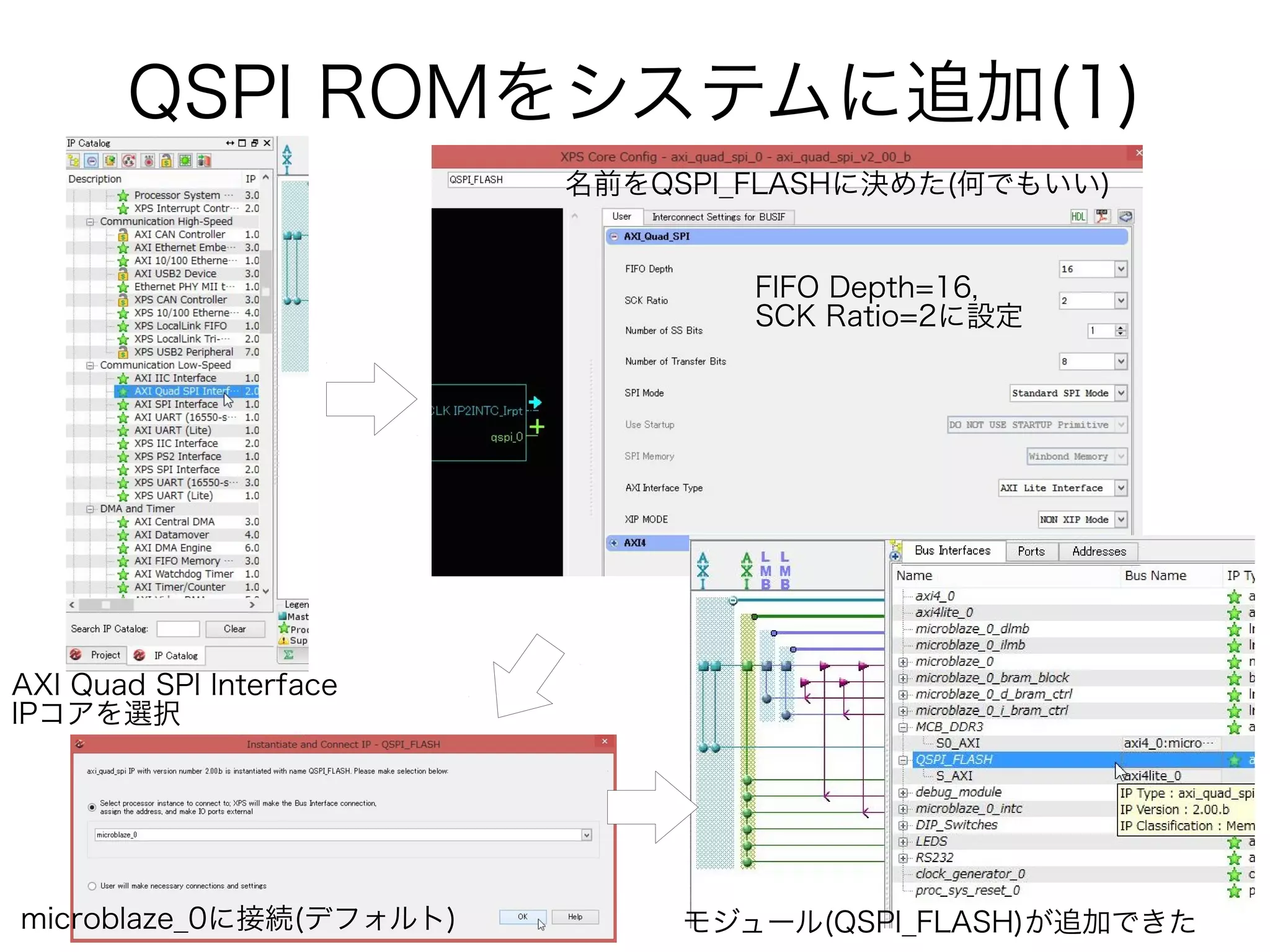Viewport: 1270px width, 952px height.
Task: Click the yellow chip icon in IP Catalog toolbar
Action: click(110, 161)
